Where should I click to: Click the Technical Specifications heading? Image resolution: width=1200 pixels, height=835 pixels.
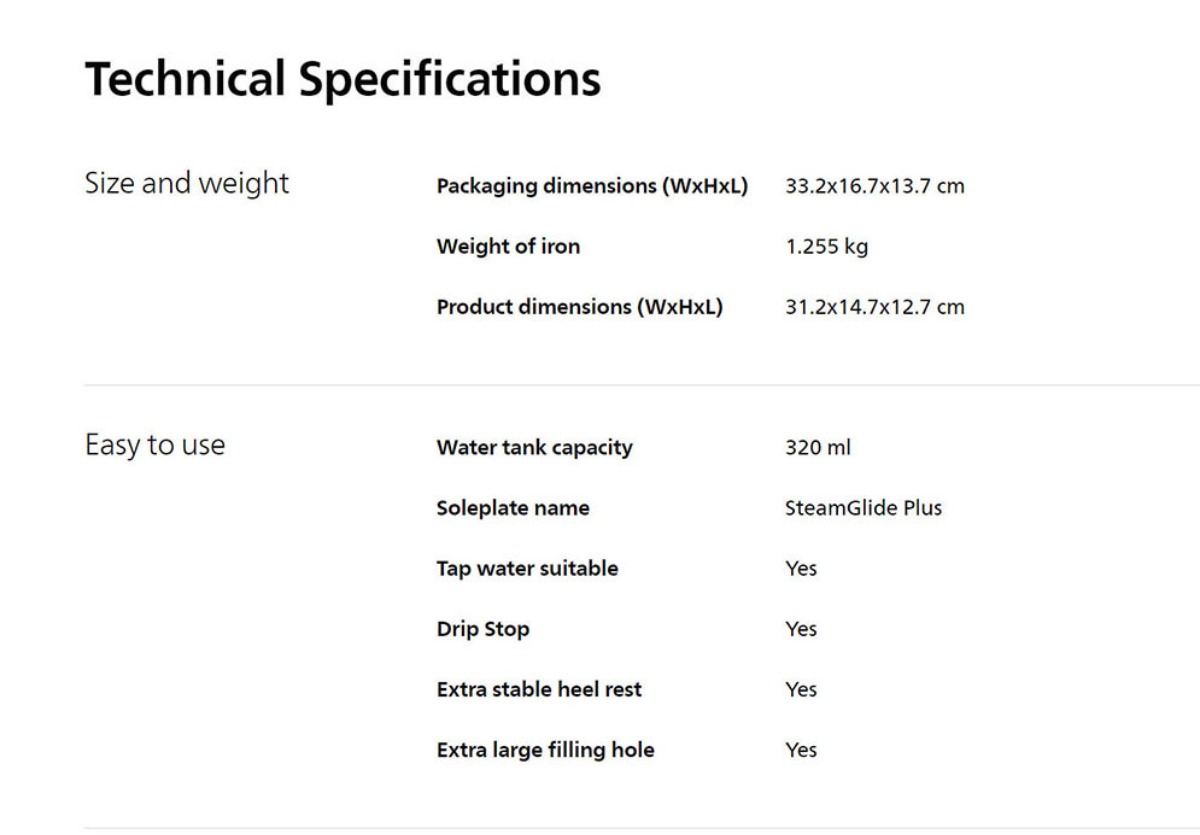343,81
